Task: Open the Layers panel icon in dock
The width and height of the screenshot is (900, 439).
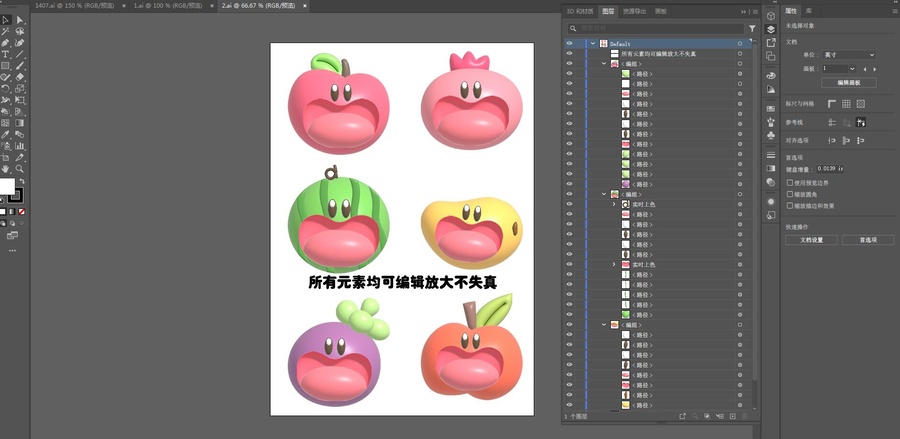Action: coord(771,29)
